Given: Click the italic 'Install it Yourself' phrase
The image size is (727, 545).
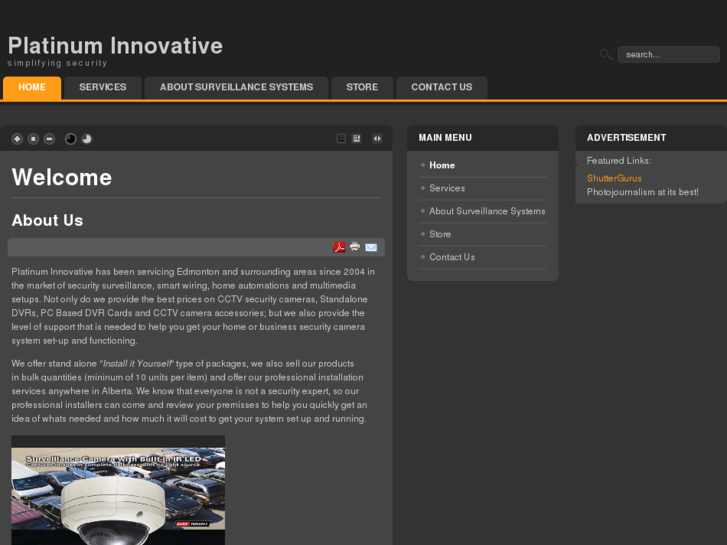Looking at the screenshot, I should pyautogui.click(x=137, y=364).
